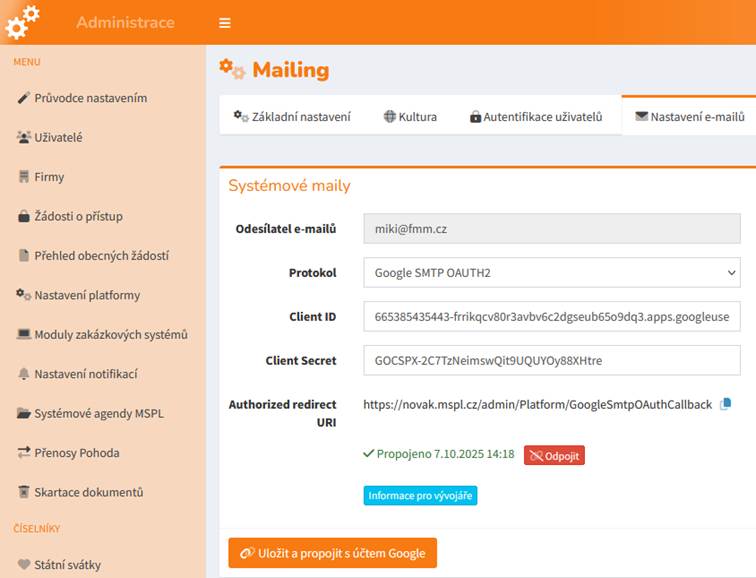756x578 pixels.
Task: Click the envelope icon on Nastavení e-mailů tab
Action: [641, 116]
